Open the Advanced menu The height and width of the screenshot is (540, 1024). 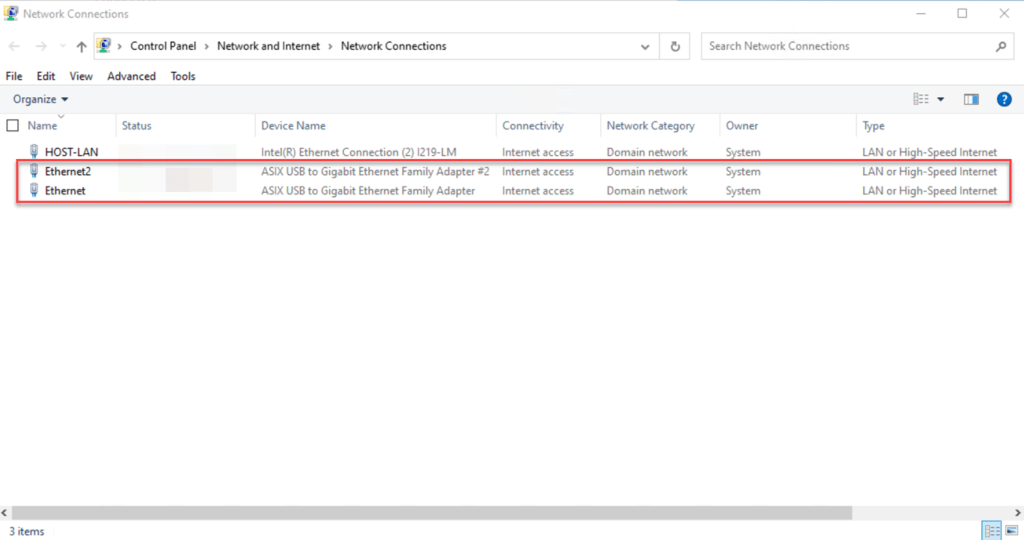(131, 76)
